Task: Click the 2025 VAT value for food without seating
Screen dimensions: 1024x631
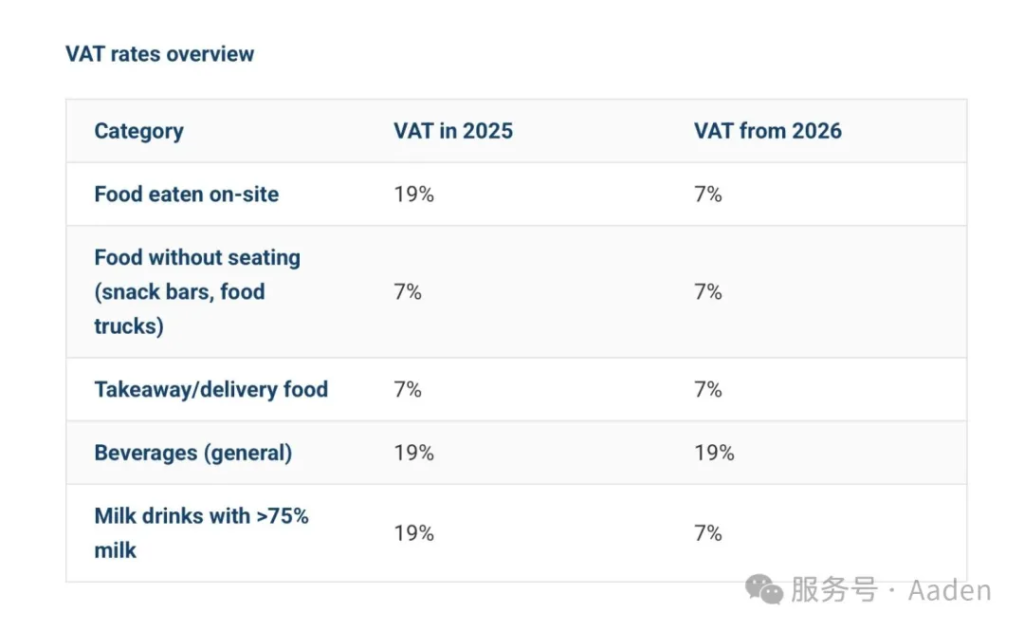Action: tap(408, 291)
